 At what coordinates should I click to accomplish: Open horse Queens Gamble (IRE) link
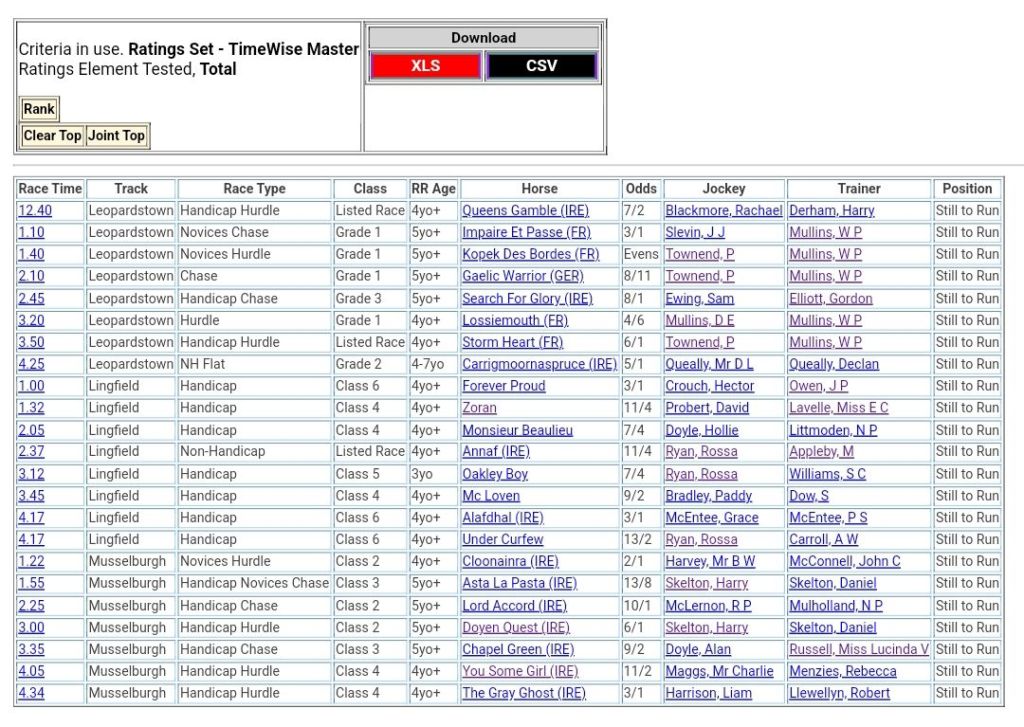tap(525, 211)
